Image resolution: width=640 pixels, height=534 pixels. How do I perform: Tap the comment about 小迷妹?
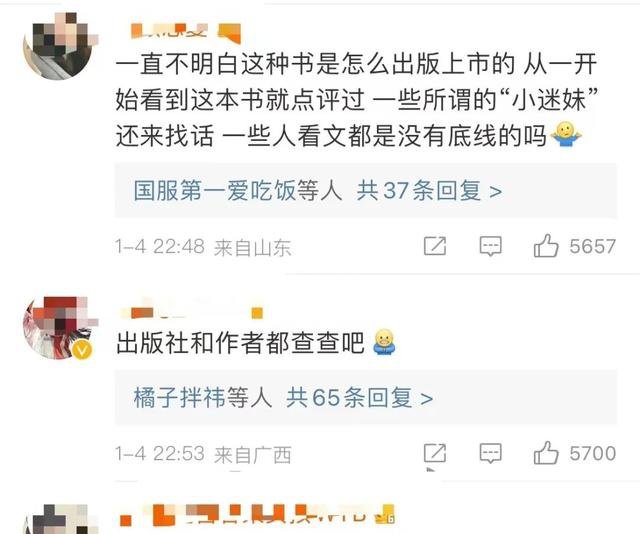[356, 100]
